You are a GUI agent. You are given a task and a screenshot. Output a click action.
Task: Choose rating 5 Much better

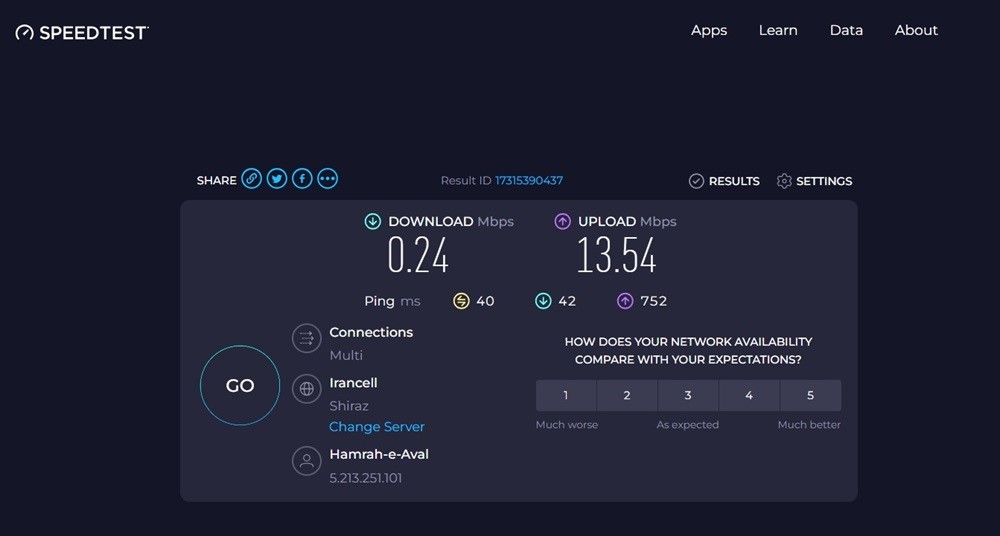tap(810, 395)
